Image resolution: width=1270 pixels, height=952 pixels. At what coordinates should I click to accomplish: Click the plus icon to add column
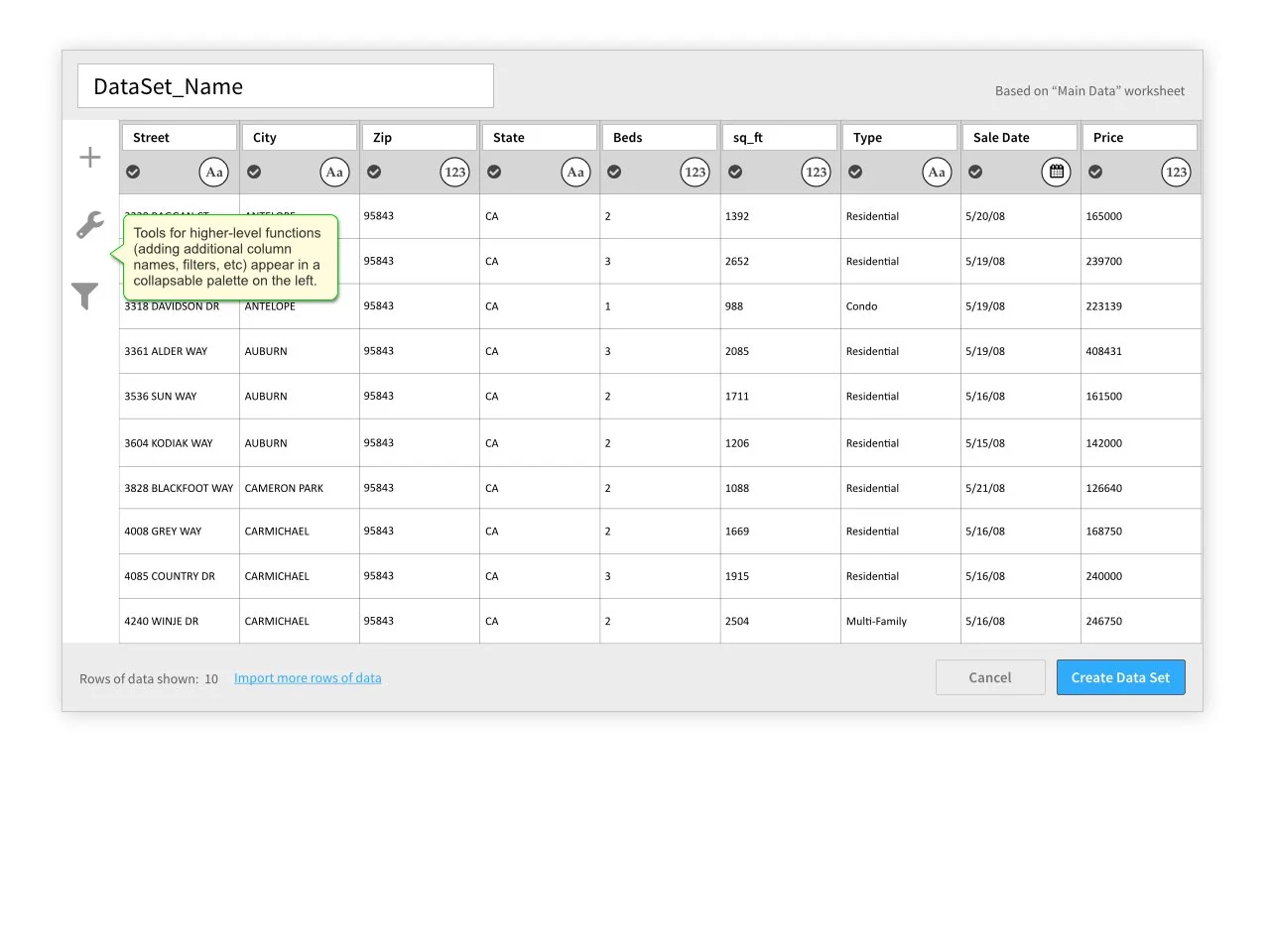pos(90,157)
